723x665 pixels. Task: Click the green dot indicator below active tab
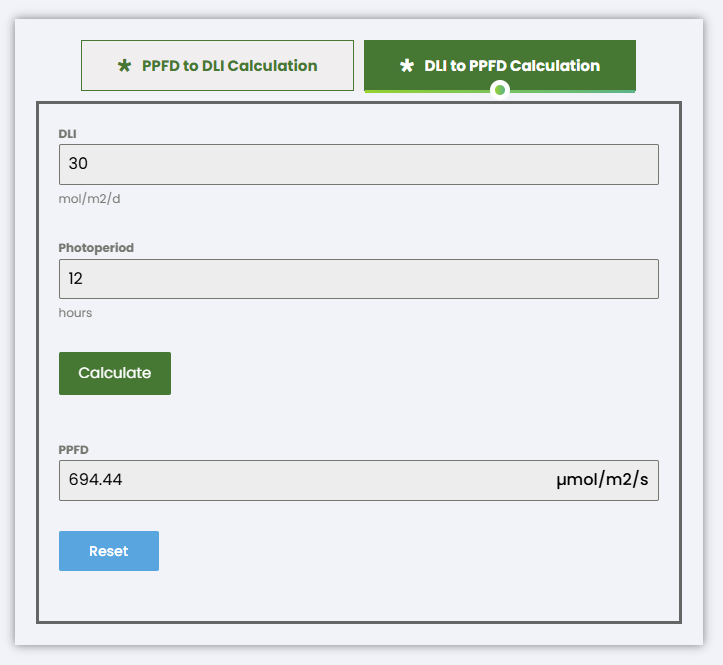coord(500,91)
